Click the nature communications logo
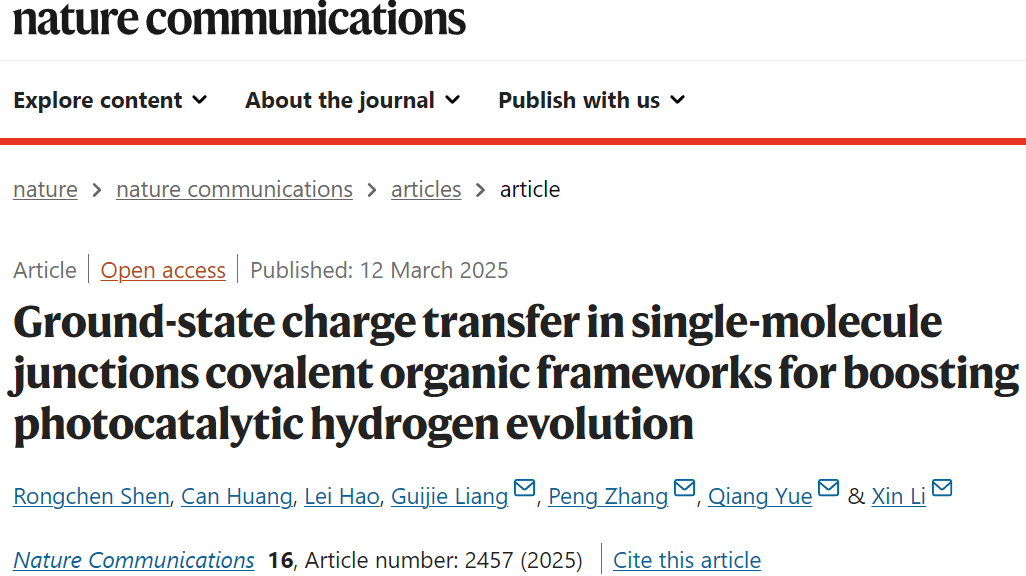The width and height of the screenshot is (1026, 576). [239, 18]
